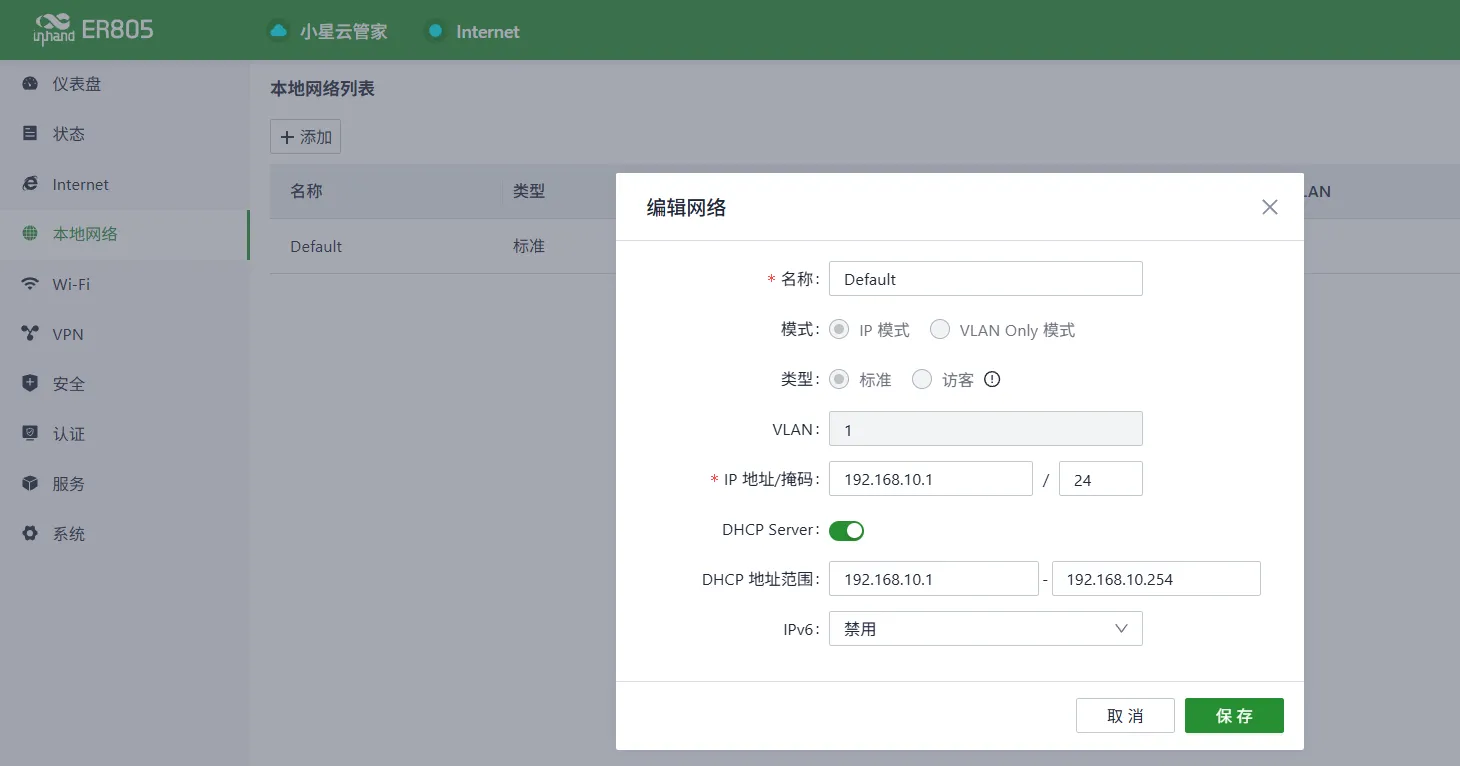
Task: Click the 仪表盘 dashboard icon
Action: [x=30, y=84]
